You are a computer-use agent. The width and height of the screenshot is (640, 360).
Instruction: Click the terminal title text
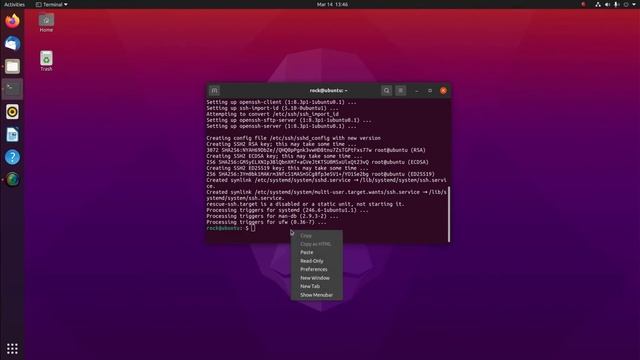click(x=328, y=91)
